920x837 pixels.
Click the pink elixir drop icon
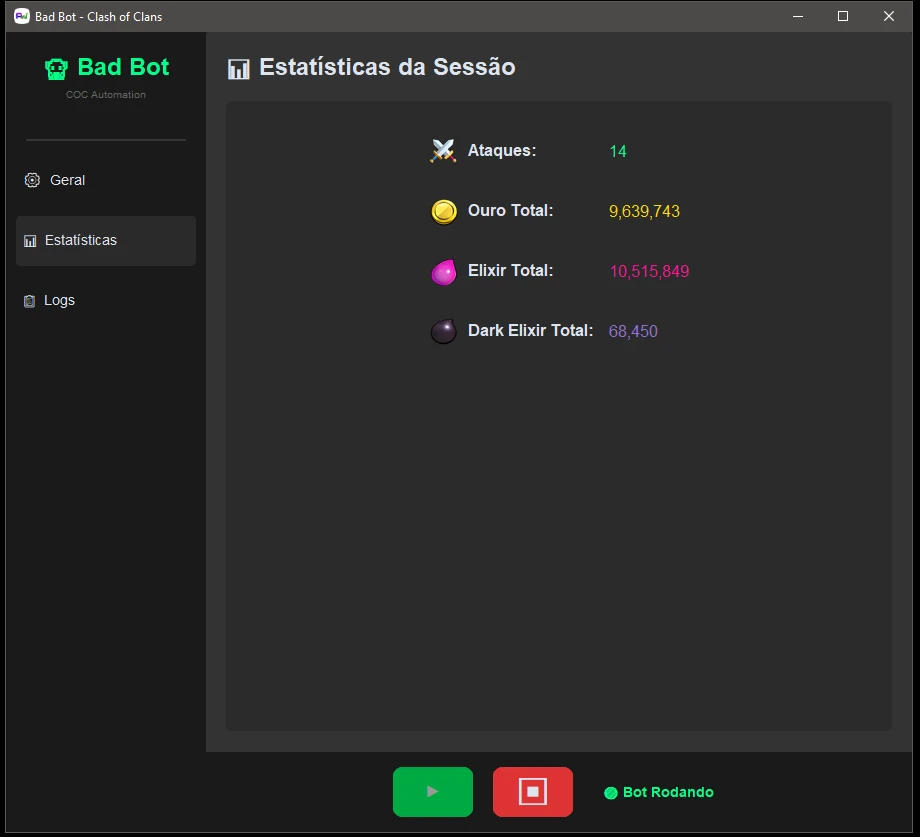pyautogui.click(x=443, y=272)
